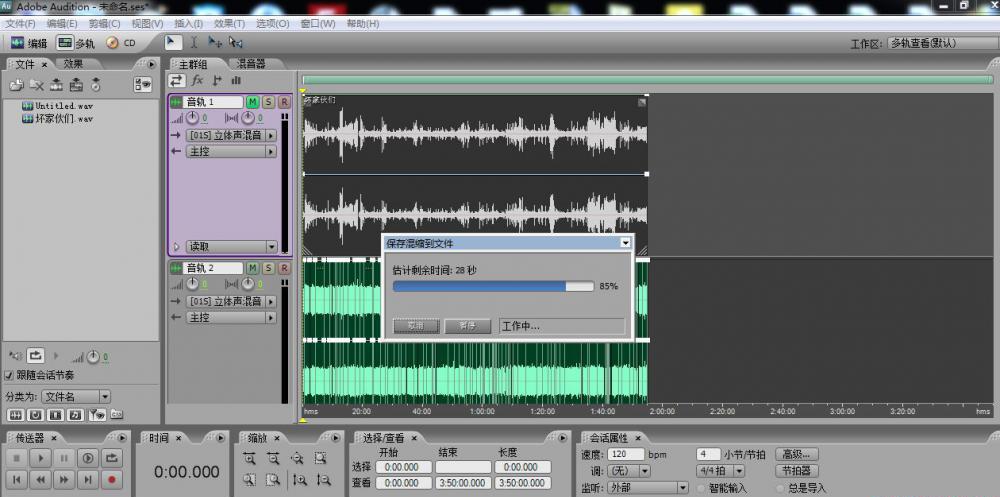Switch to Edit view (编辑) button
Viewport: 1000px width, 497px height.
[x=29, y=43]
